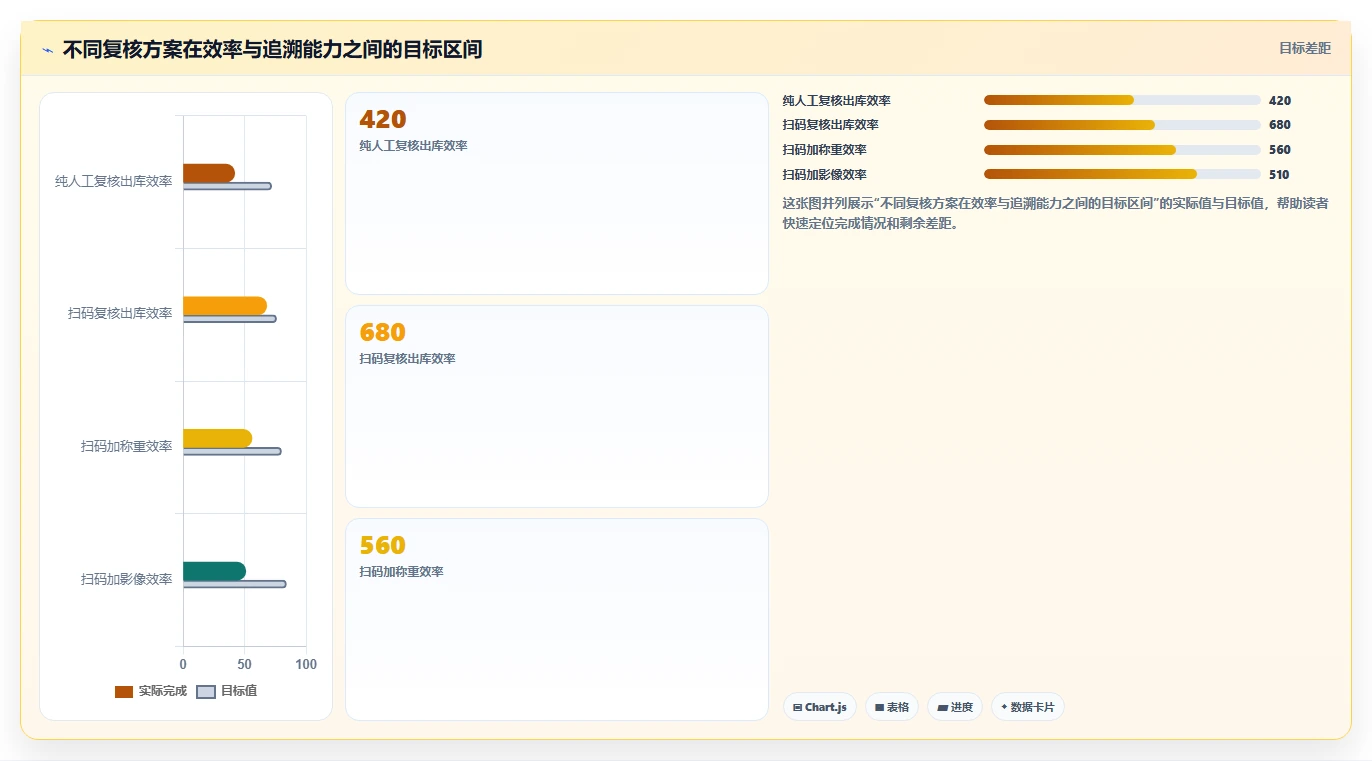Click the gray target bar for 纯人工复核出库效率

(227, 186)
